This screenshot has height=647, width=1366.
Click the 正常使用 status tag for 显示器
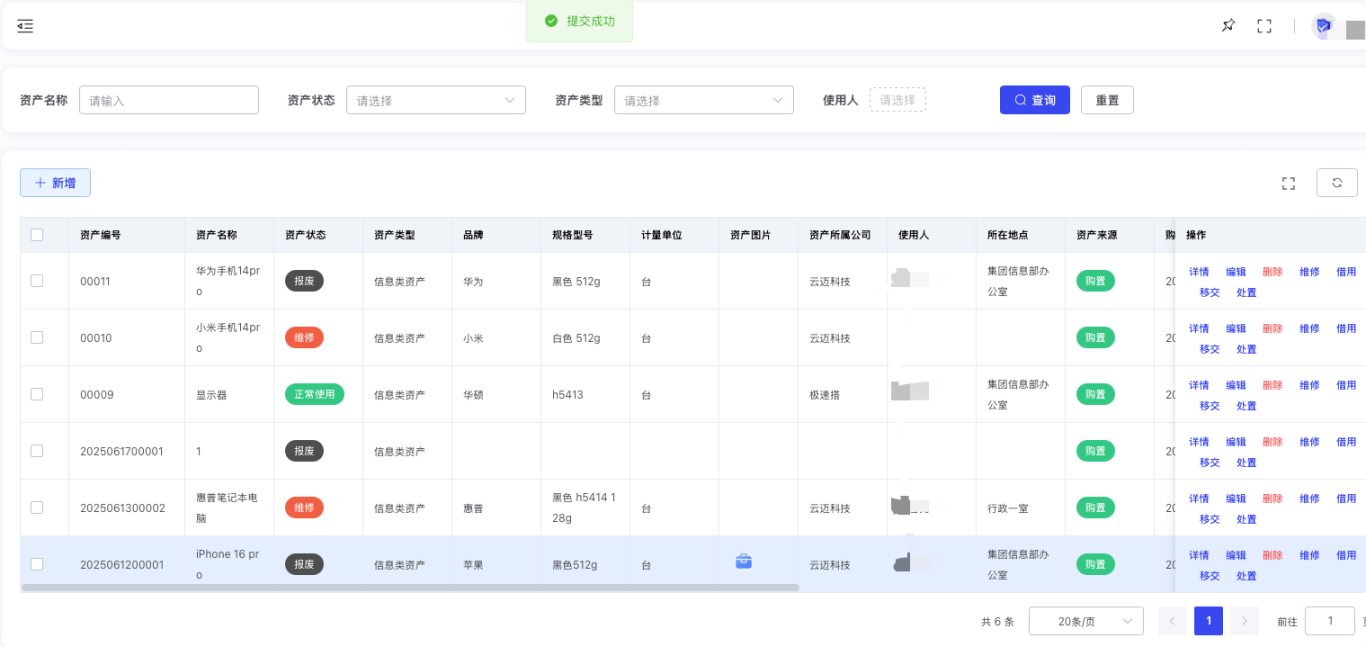click(x=314, y=394)
